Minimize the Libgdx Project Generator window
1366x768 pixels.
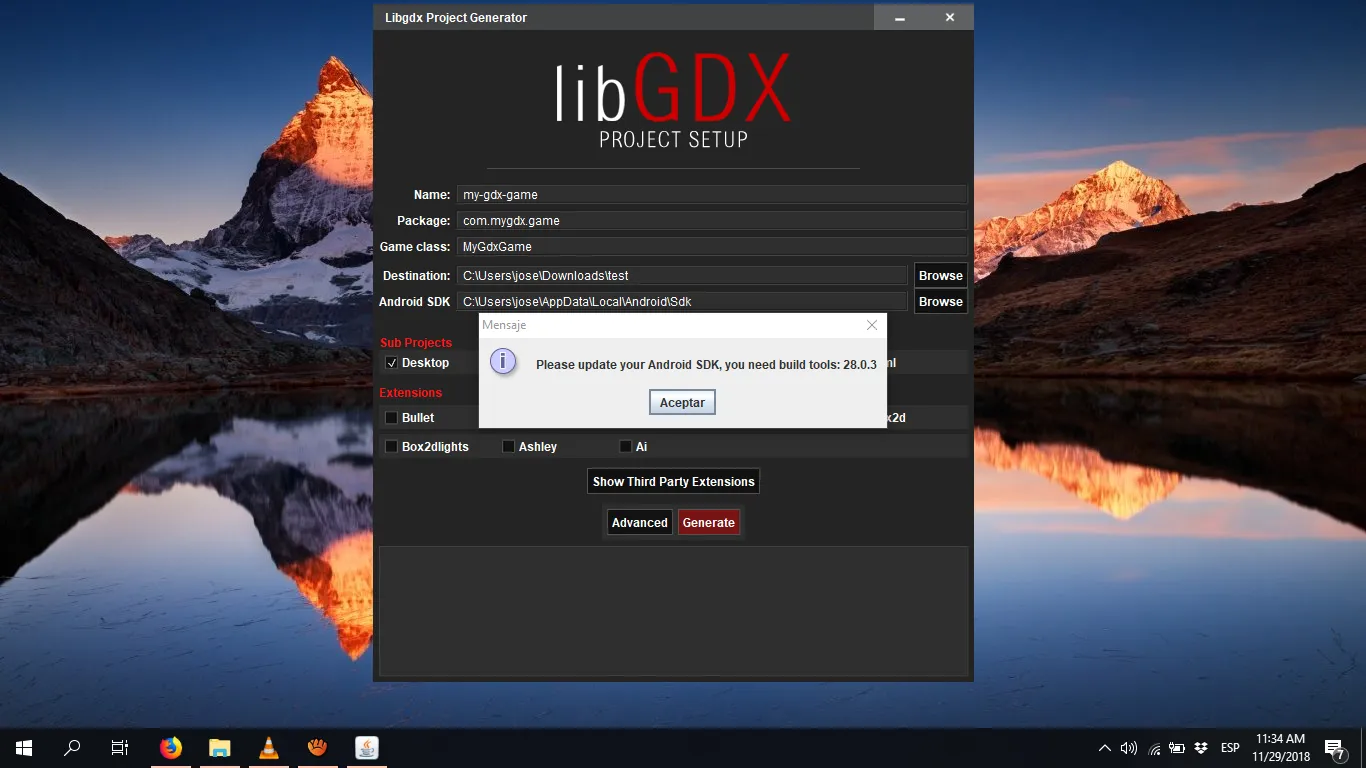coord(900,18)
